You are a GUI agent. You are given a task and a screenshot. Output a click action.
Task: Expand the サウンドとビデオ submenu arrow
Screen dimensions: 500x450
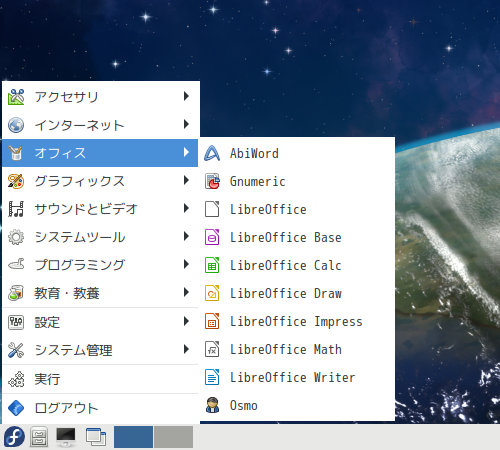pos(186,208)
